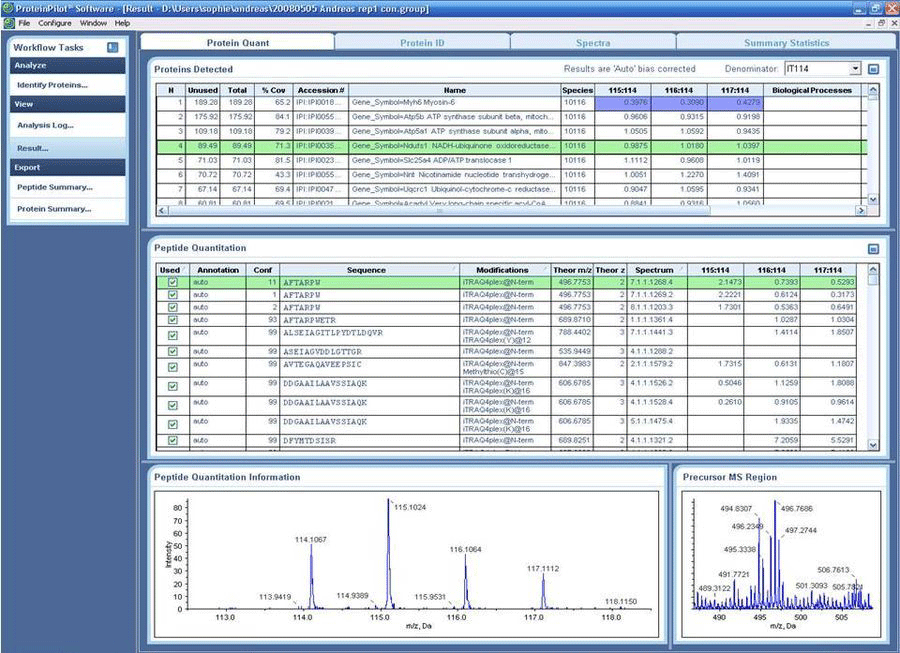Image resolution: width=900 pixels, height=653 pixels.
Task: Uncheck Used box for first AFTARPW row with Conf 11
Action: (172, 282)
